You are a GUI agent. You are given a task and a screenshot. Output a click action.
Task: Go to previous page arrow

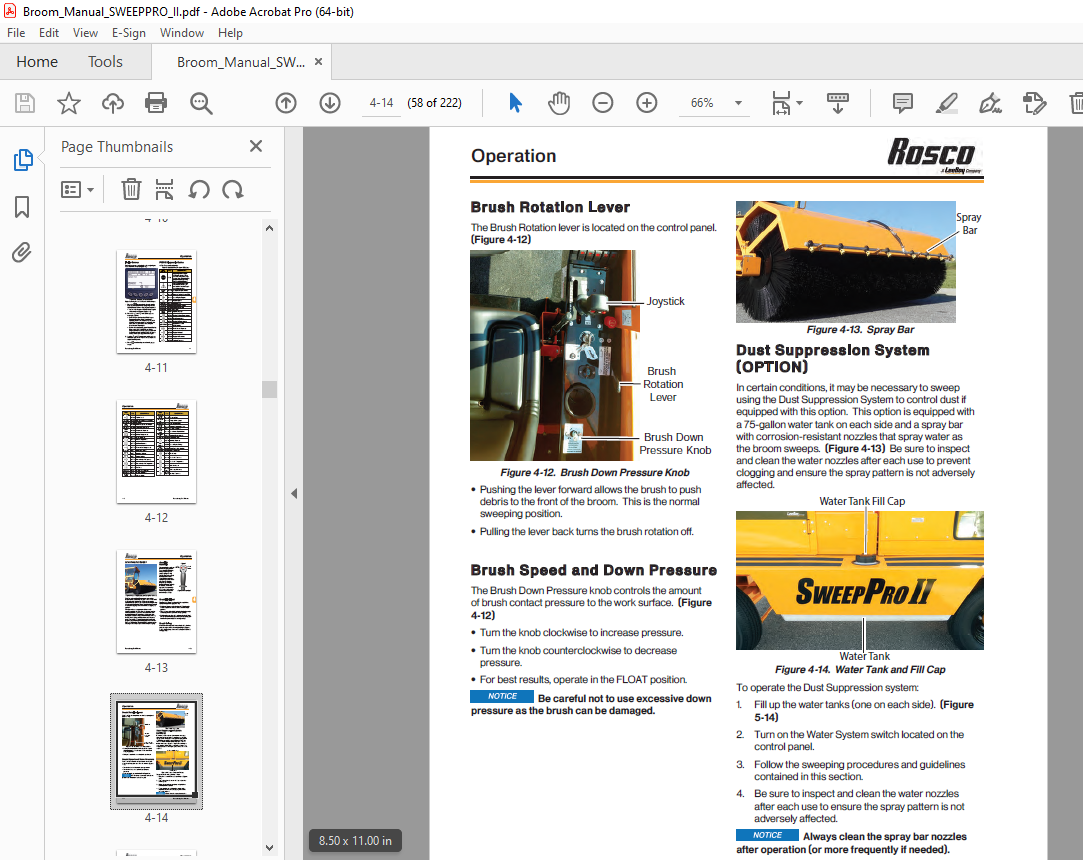coord(286,103)
